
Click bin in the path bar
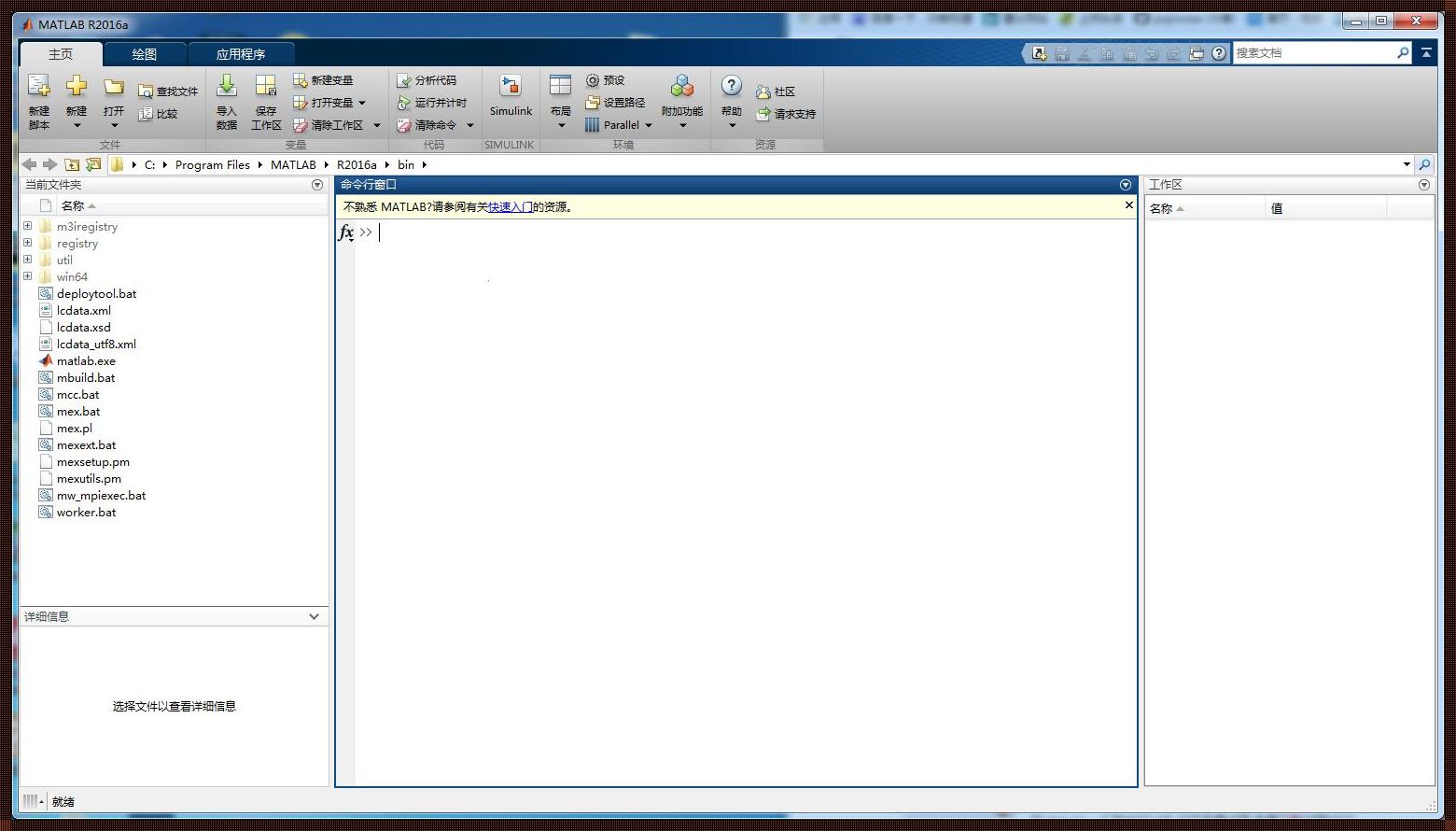coord(406,164)
